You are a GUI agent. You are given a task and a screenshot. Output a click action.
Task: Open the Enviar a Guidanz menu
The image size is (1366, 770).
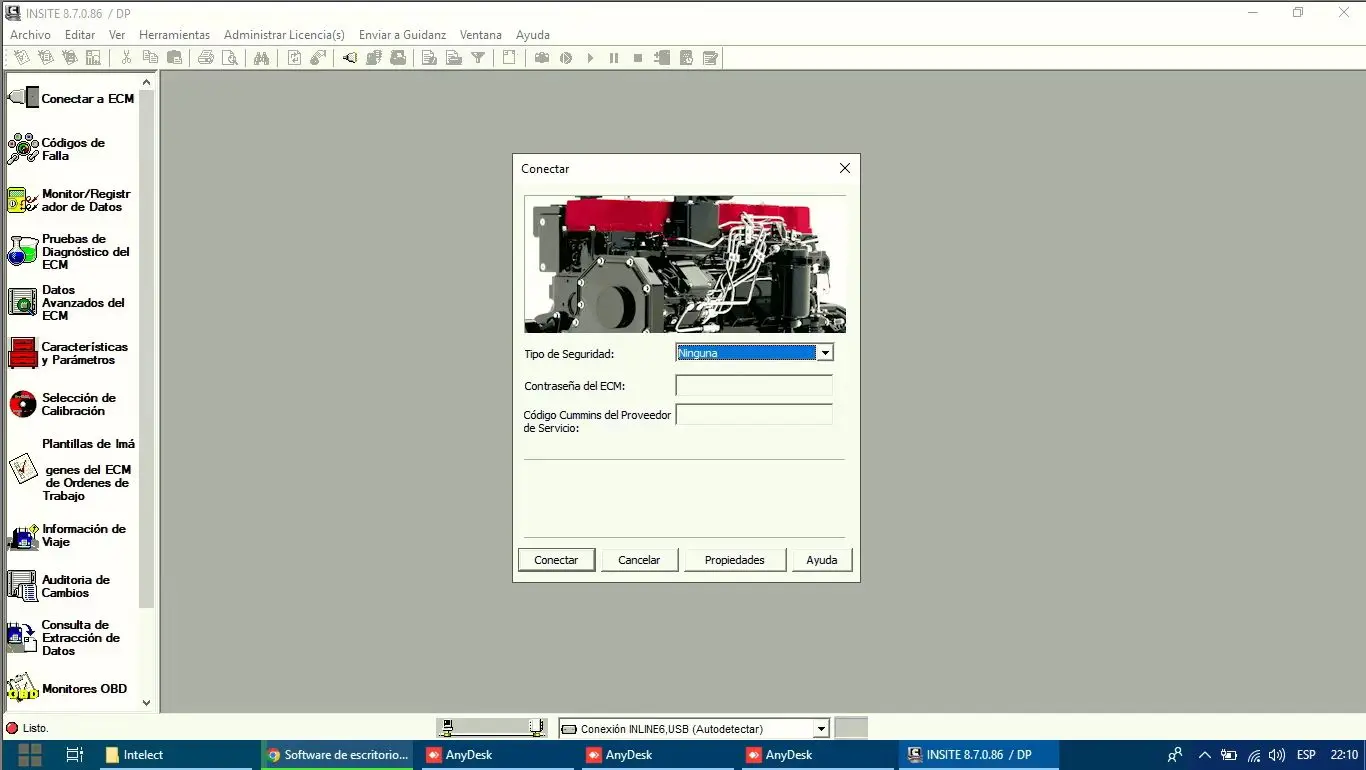coord(402,34)
